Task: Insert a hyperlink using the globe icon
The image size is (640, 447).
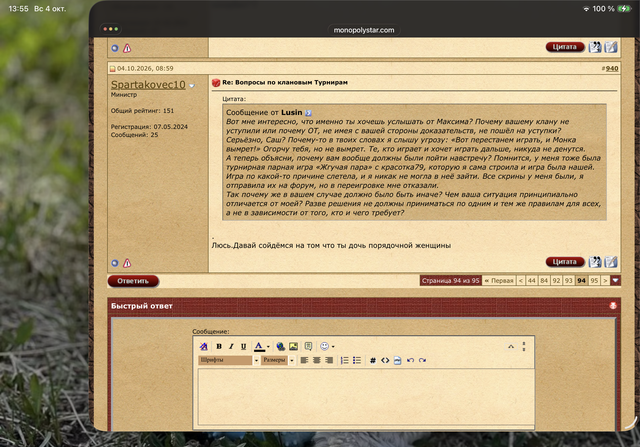Action: (x=280, y=347)
